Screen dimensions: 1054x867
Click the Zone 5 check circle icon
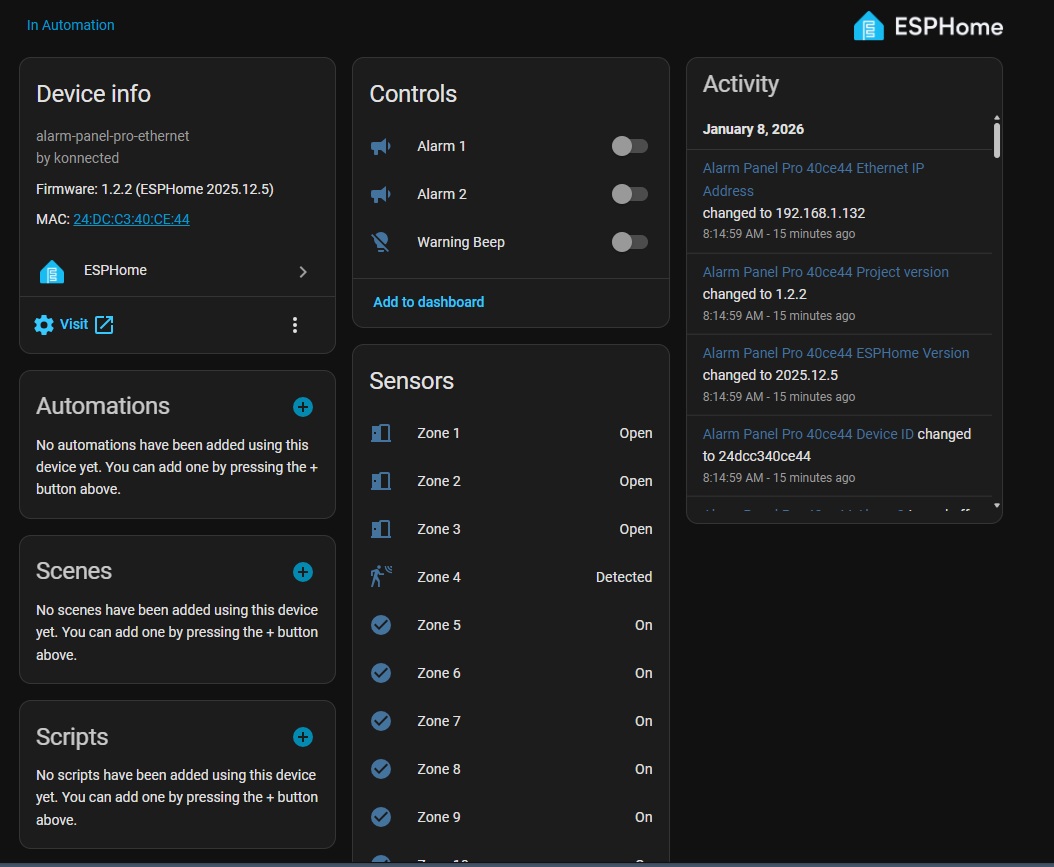(381, 625)
